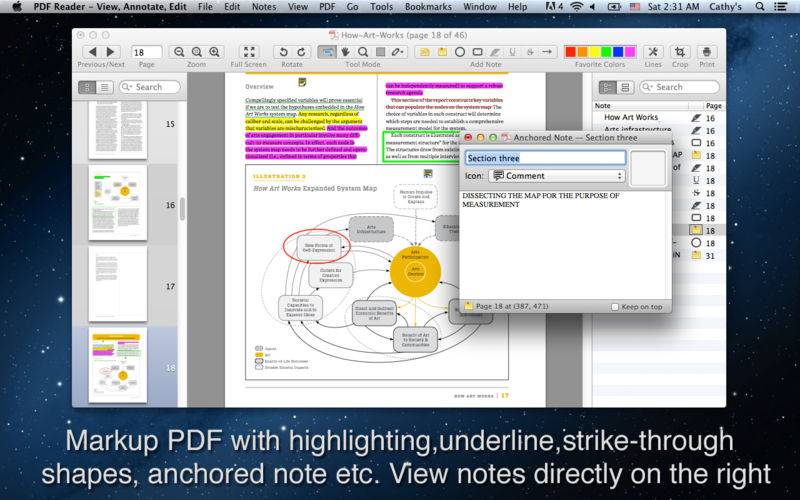Switch right panel to notes list view
Image resolution: width=800 pixels, height=500 pixels.
coord(608,87)
